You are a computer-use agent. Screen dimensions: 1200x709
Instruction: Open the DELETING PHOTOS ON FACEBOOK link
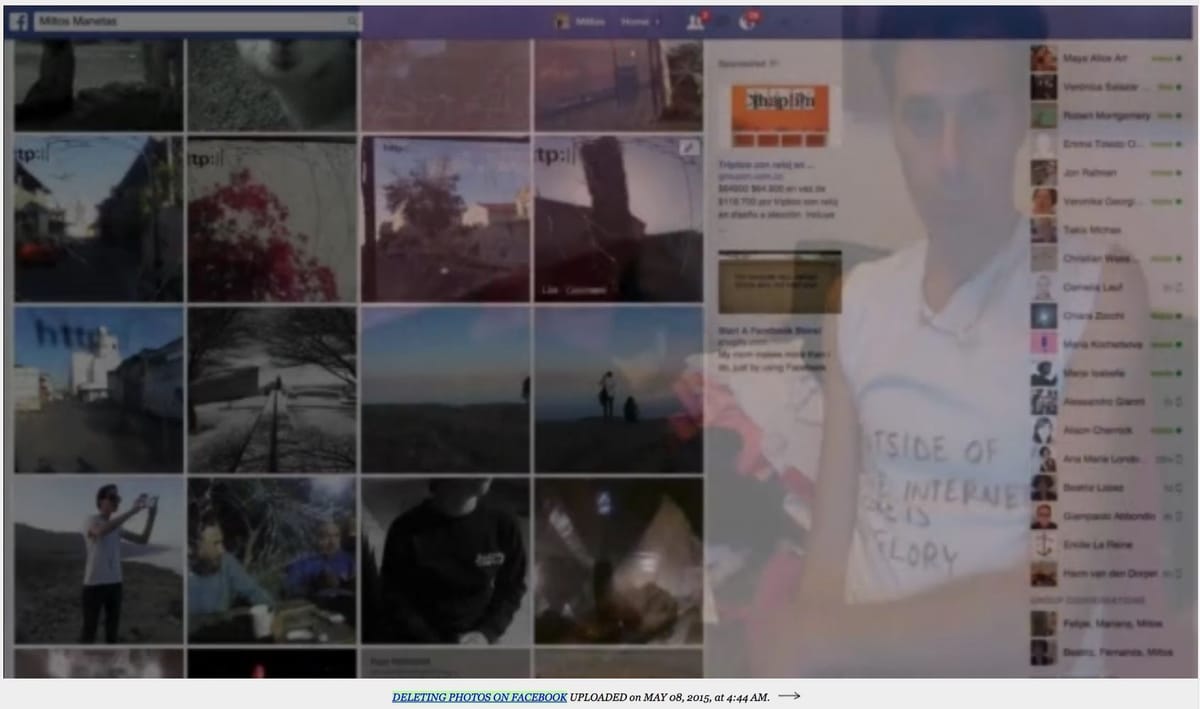480,697
